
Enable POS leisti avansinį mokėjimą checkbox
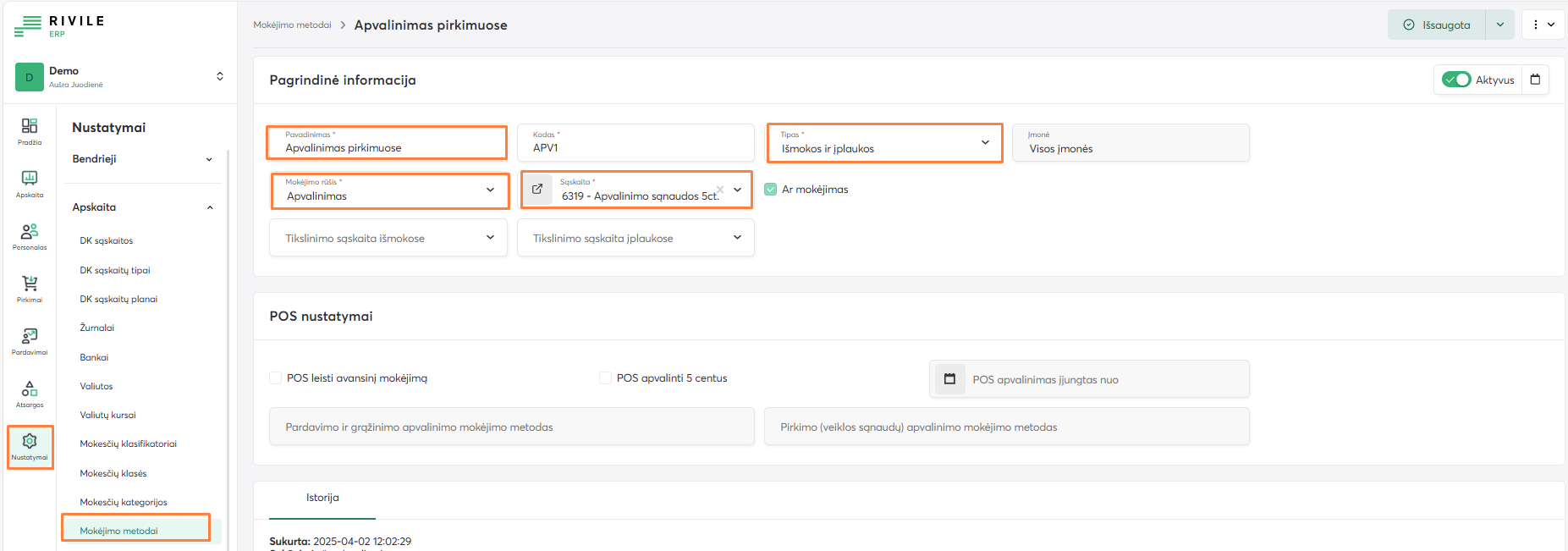276,378
